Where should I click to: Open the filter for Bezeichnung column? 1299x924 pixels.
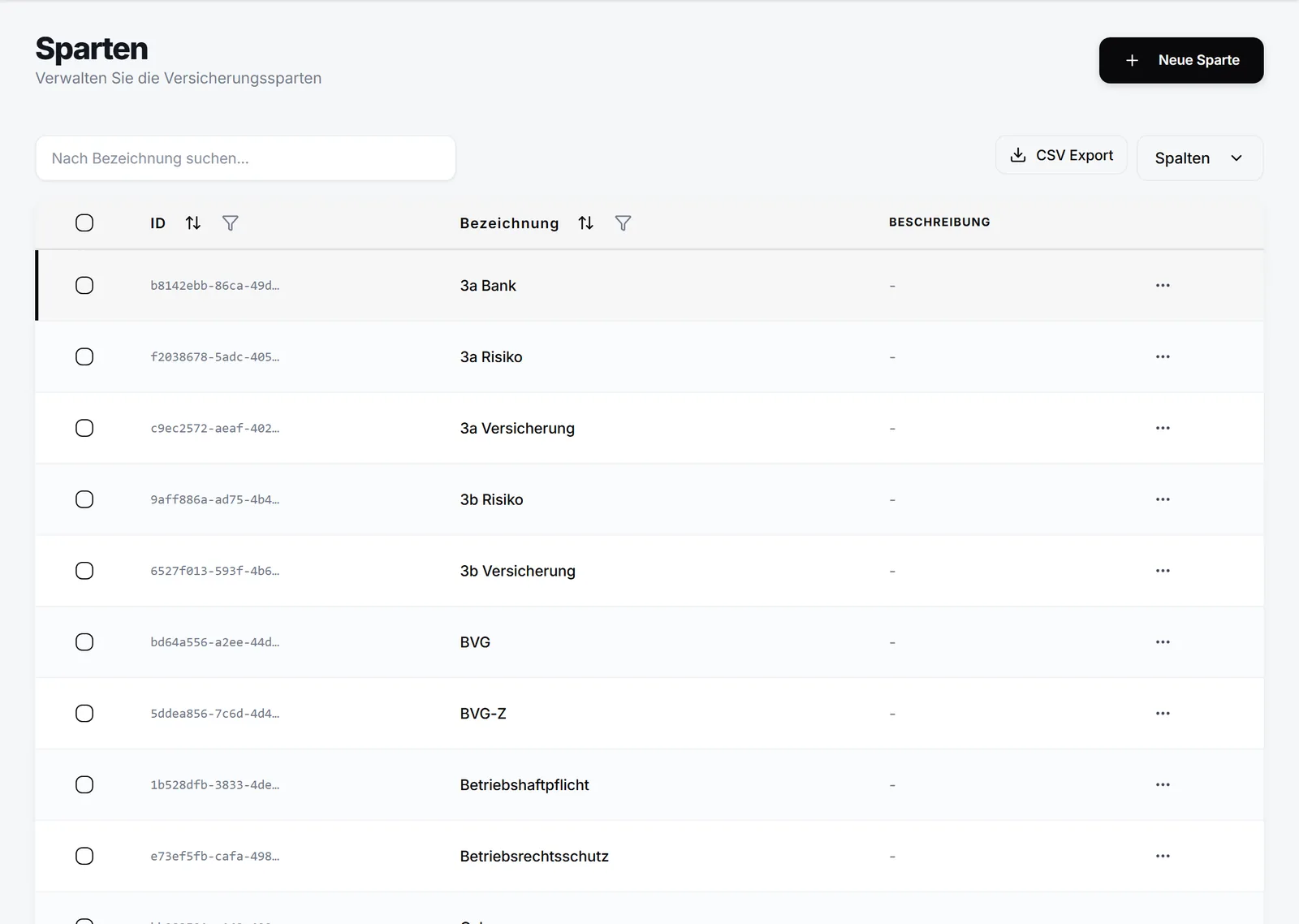pos(623,222)
